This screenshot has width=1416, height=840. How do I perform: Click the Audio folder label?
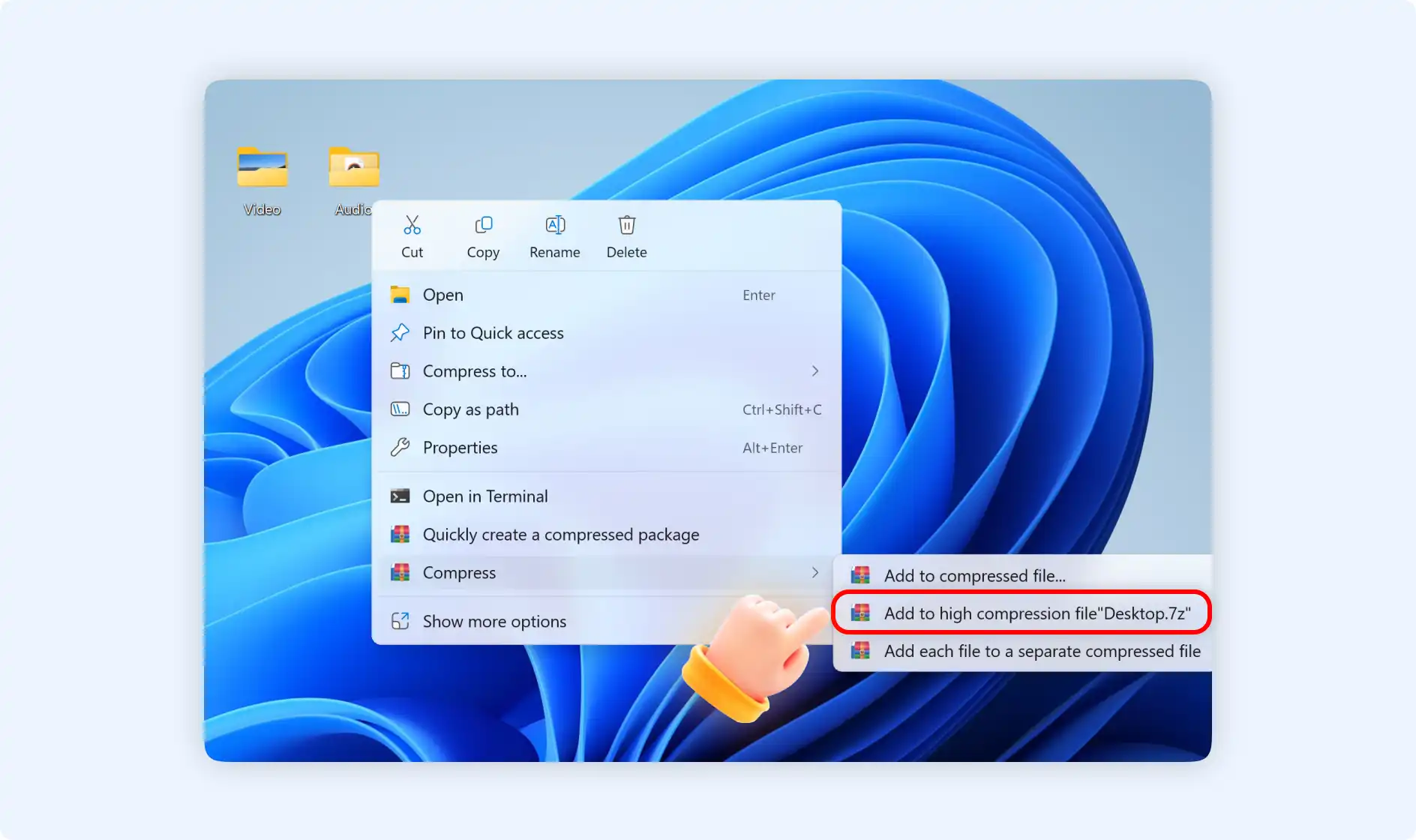[x=352, y=209]
